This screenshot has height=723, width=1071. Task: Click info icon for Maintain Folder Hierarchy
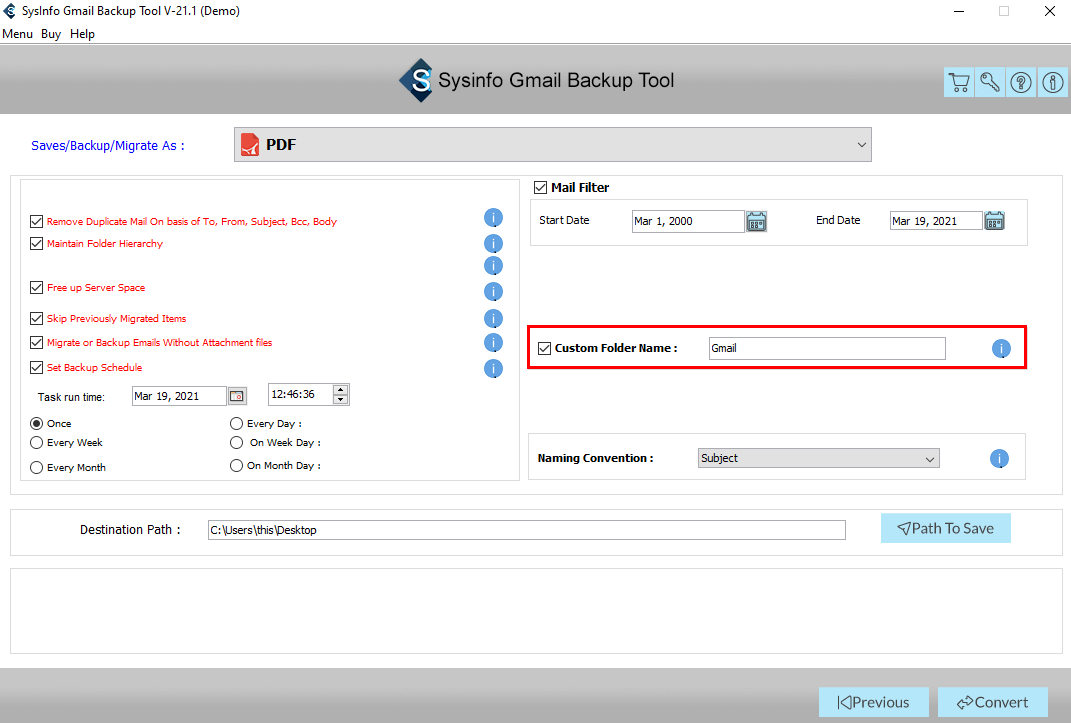[x=493, y=244]
